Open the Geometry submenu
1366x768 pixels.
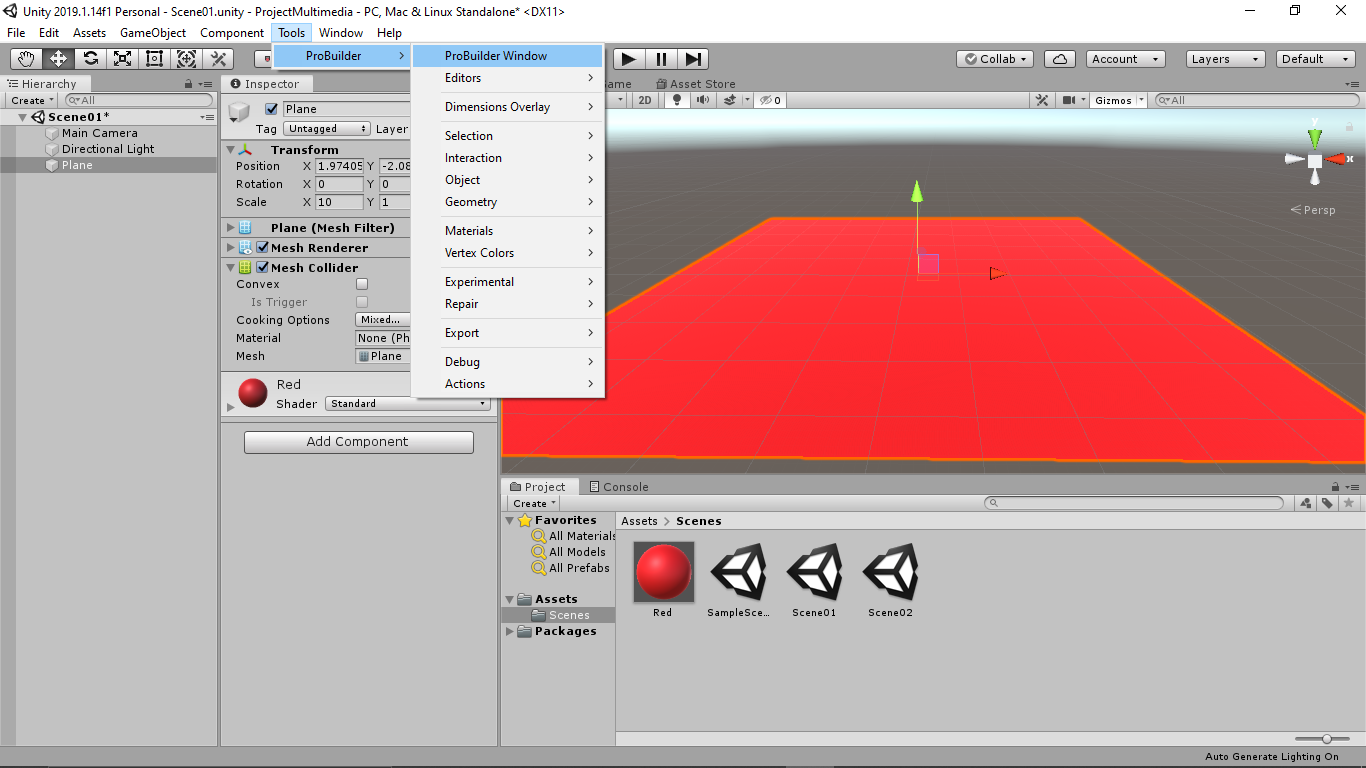(x=507, y=202)
